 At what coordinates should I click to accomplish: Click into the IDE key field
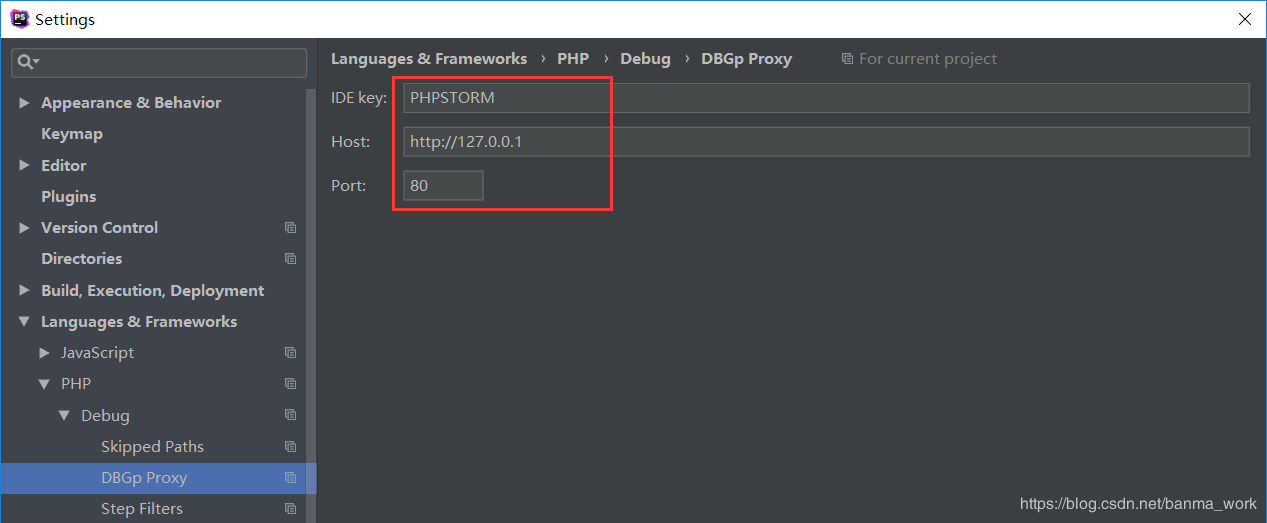coord(826,98)
